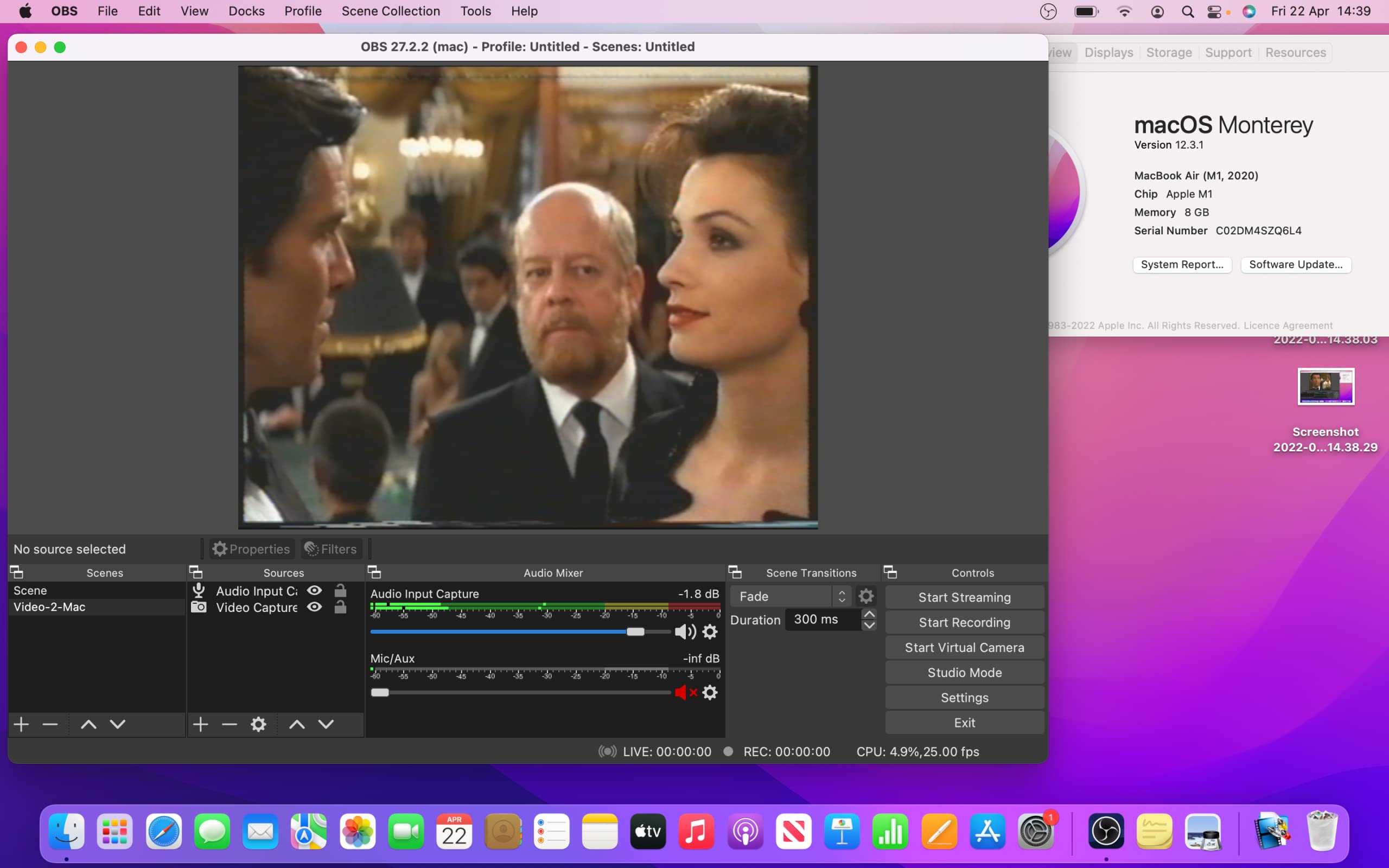
Task: Switch to Storage tab in About This Mac
Action: coord(1169,52)
